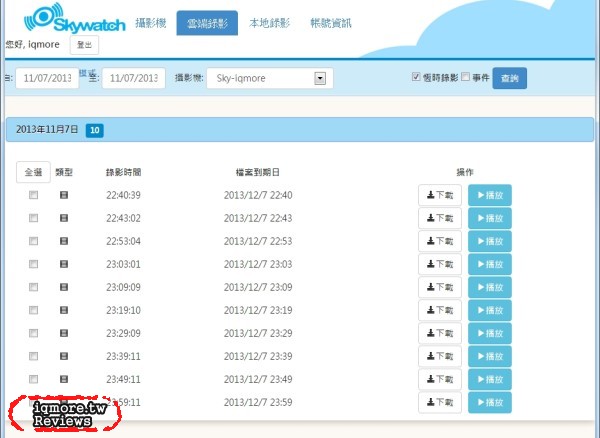Play the 23:39:11 recording
The height and width of the screenshot is (438, 600).
490,356
